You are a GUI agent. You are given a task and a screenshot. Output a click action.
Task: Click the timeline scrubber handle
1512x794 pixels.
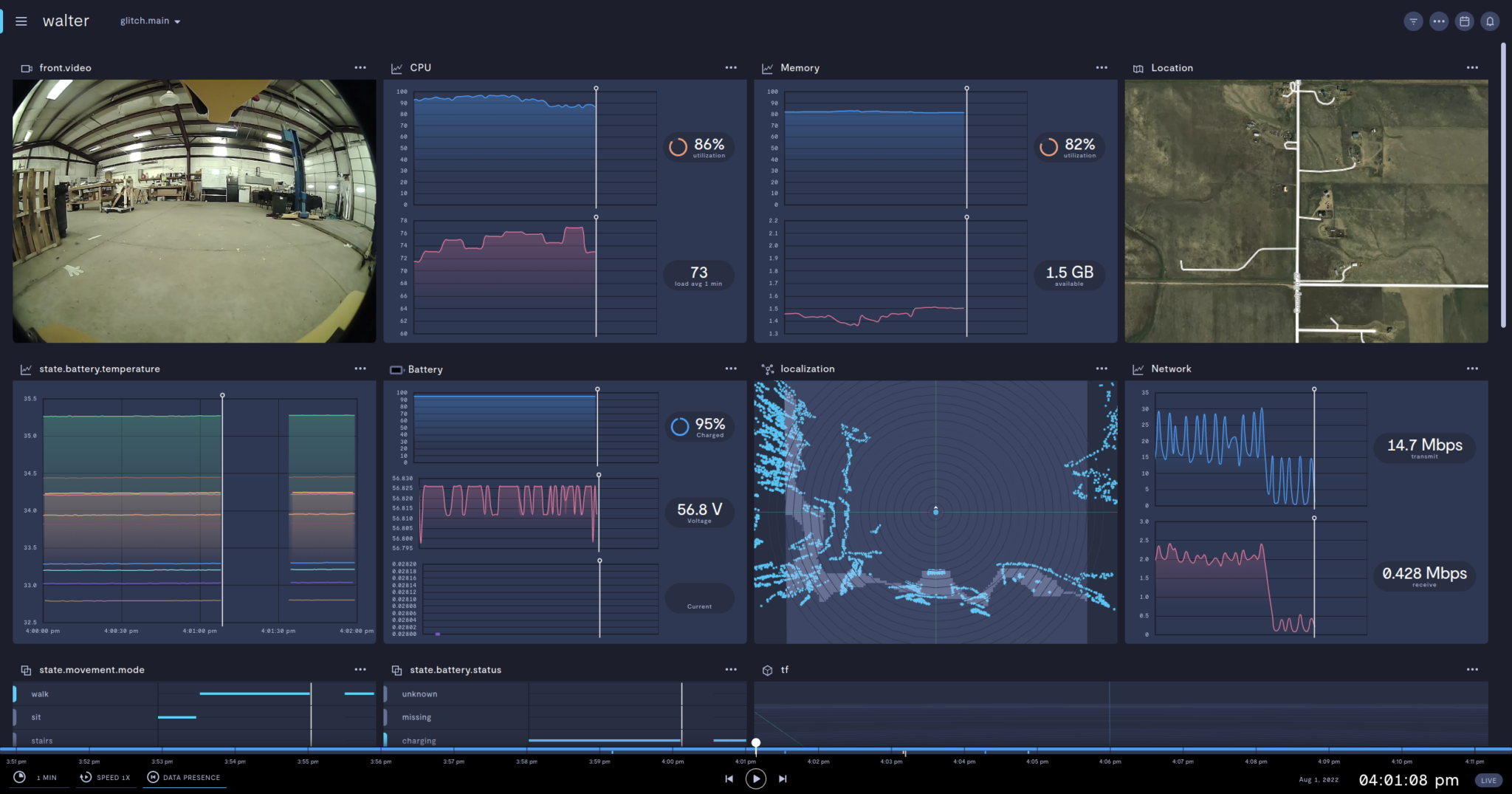click(x=757, y=742)
